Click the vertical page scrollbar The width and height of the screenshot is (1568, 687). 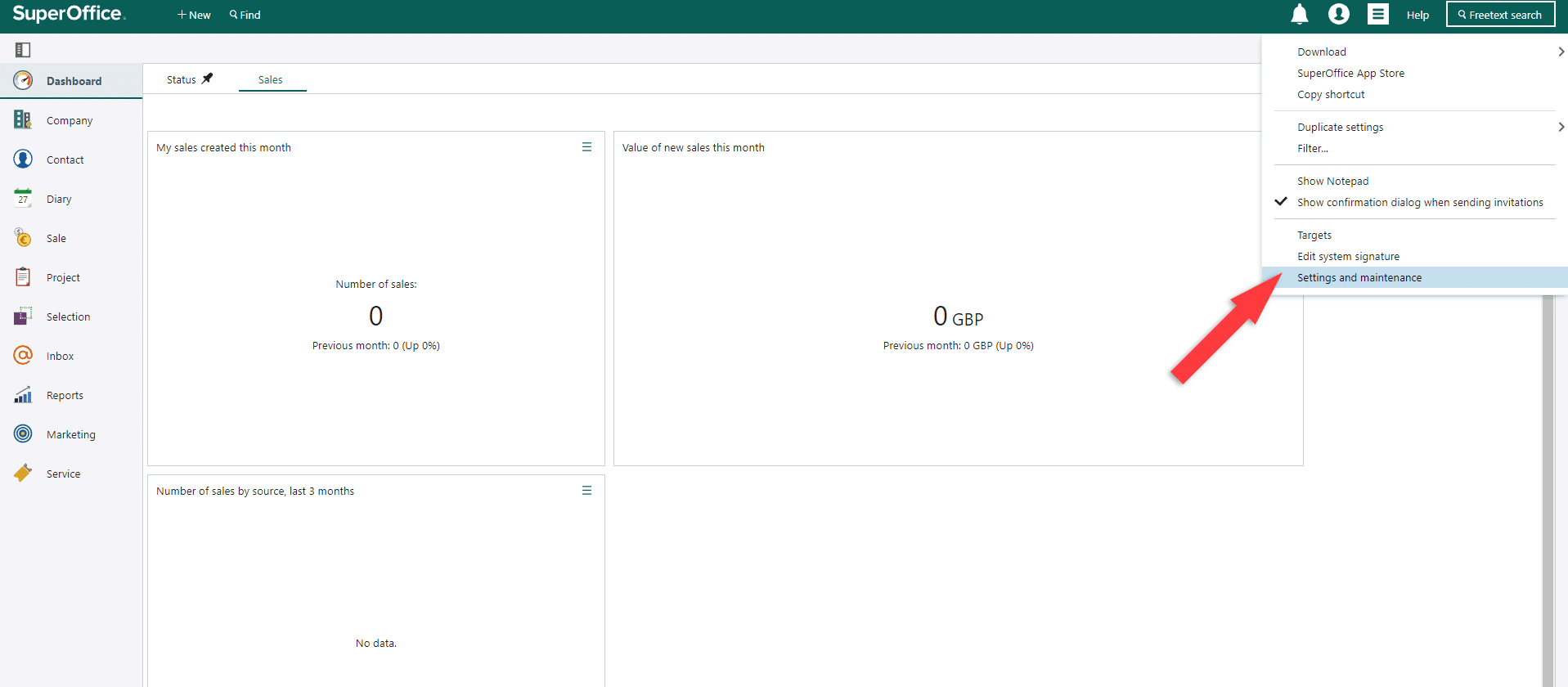[1548, 491]
